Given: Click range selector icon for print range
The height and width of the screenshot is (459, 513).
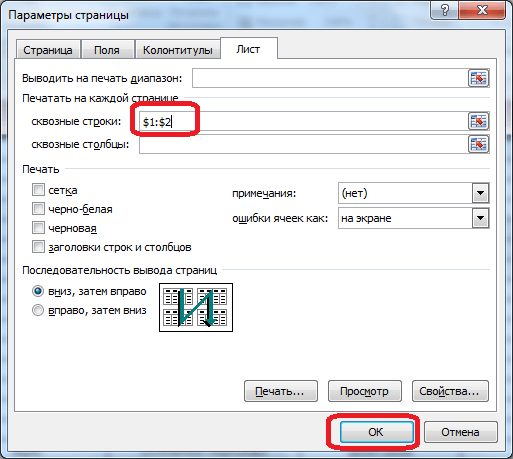Looking at the screenshot, I should point(479,78).
